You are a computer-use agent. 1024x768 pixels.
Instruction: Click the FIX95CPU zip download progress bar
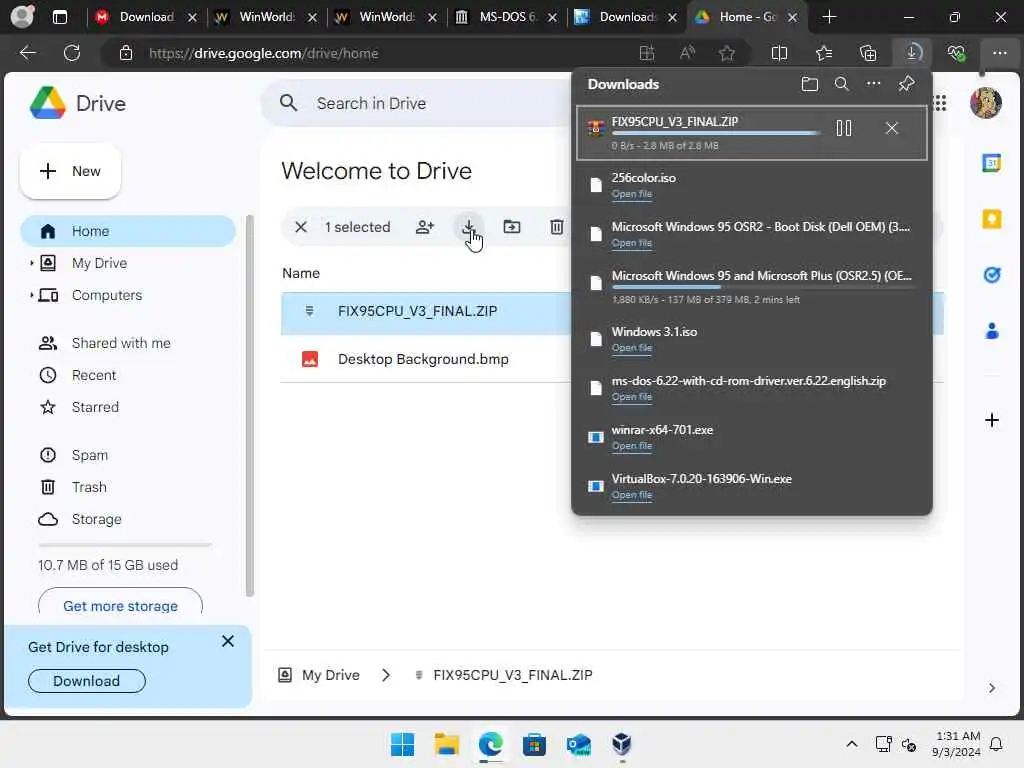coord(716,133)
